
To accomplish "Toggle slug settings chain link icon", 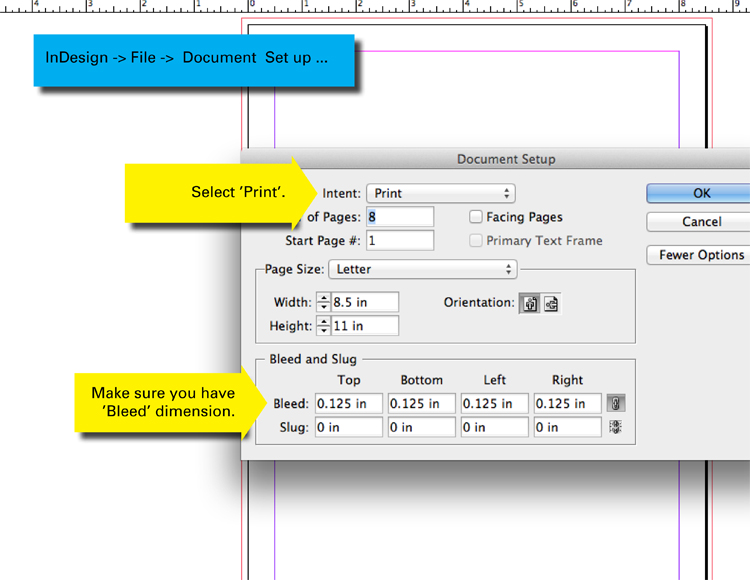I will [616, 427].
